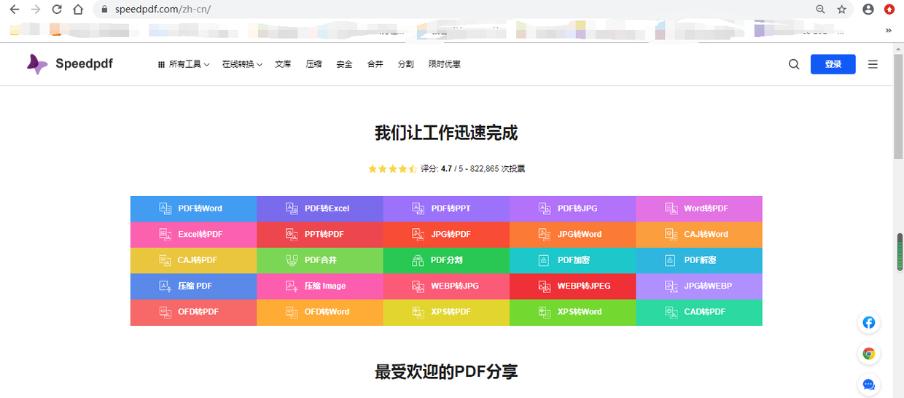The width and height of the screenshot is (904, 398).
Task: Open the JPG转WEBP tool tile
Action: coord(699,287)
